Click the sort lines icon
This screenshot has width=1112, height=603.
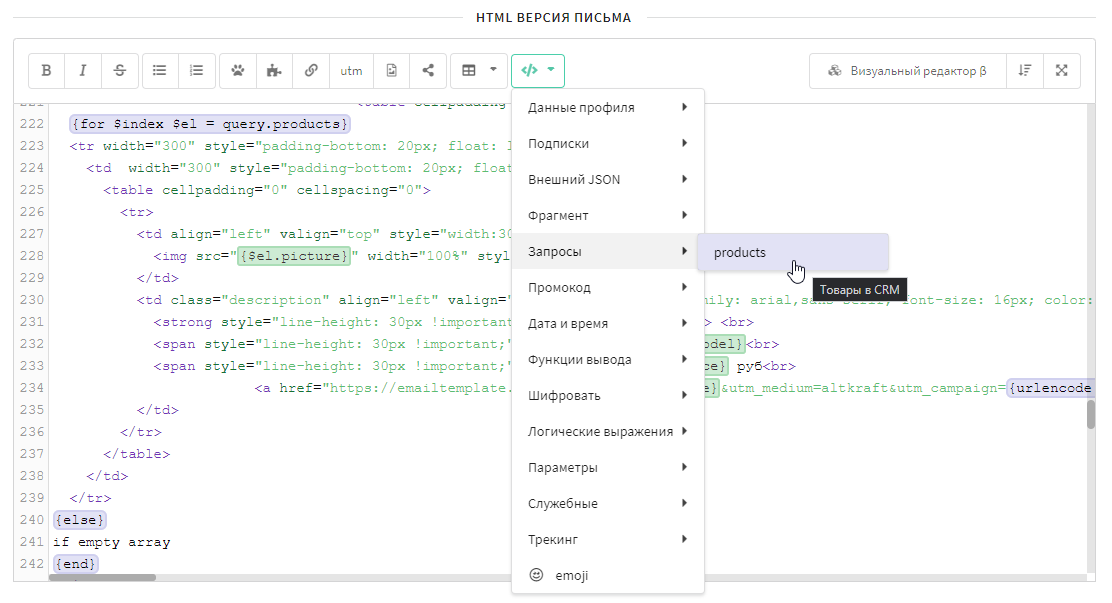1025,71
